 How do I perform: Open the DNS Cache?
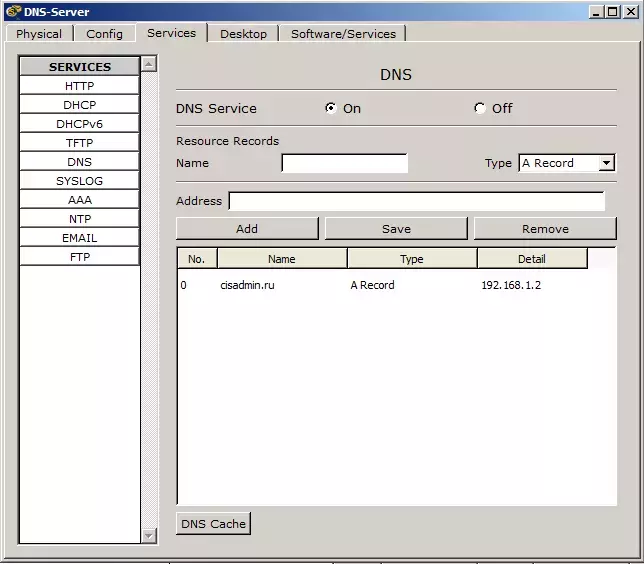point(213,524)
